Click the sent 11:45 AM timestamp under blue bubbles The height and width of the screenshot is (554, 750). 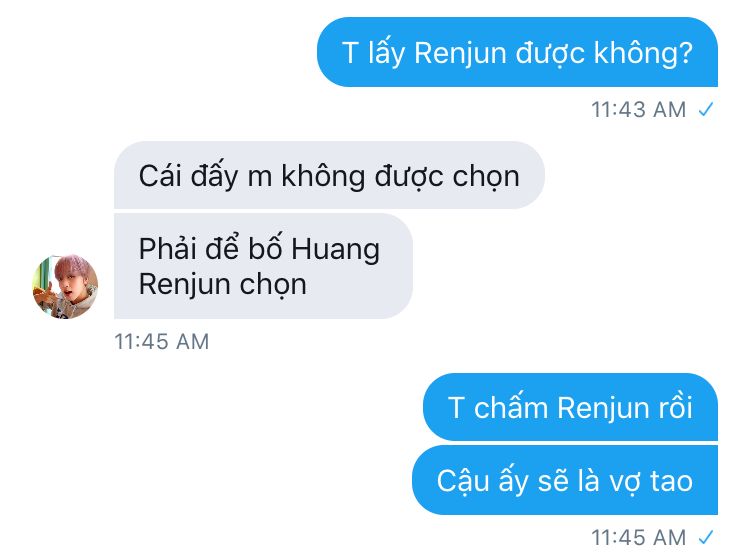[639, 537]
